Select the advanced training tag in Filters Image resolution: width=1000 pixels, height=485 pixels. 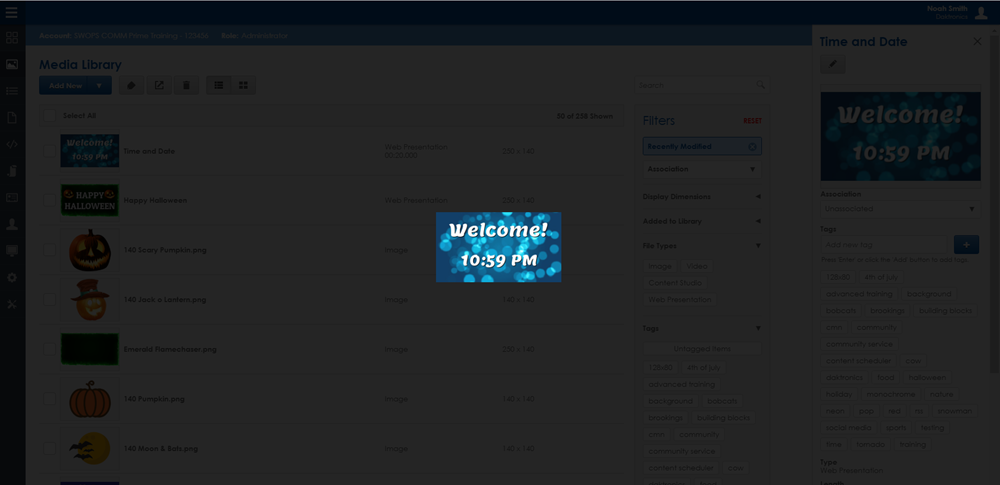[682, 384]
